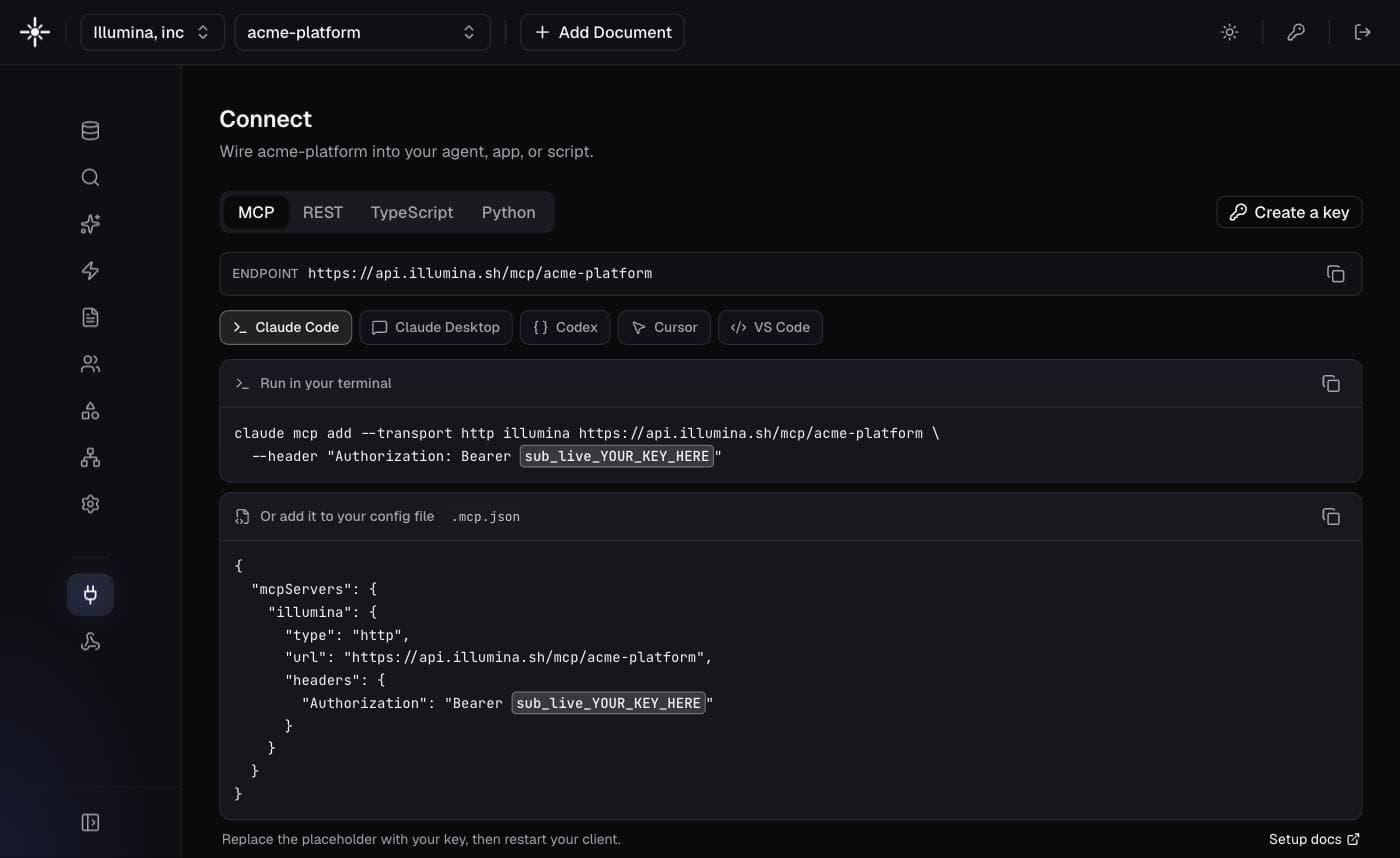The image size is (1400, 858).
Task: Open the acme-platform project dropdown
Action: tap(362, 32)
